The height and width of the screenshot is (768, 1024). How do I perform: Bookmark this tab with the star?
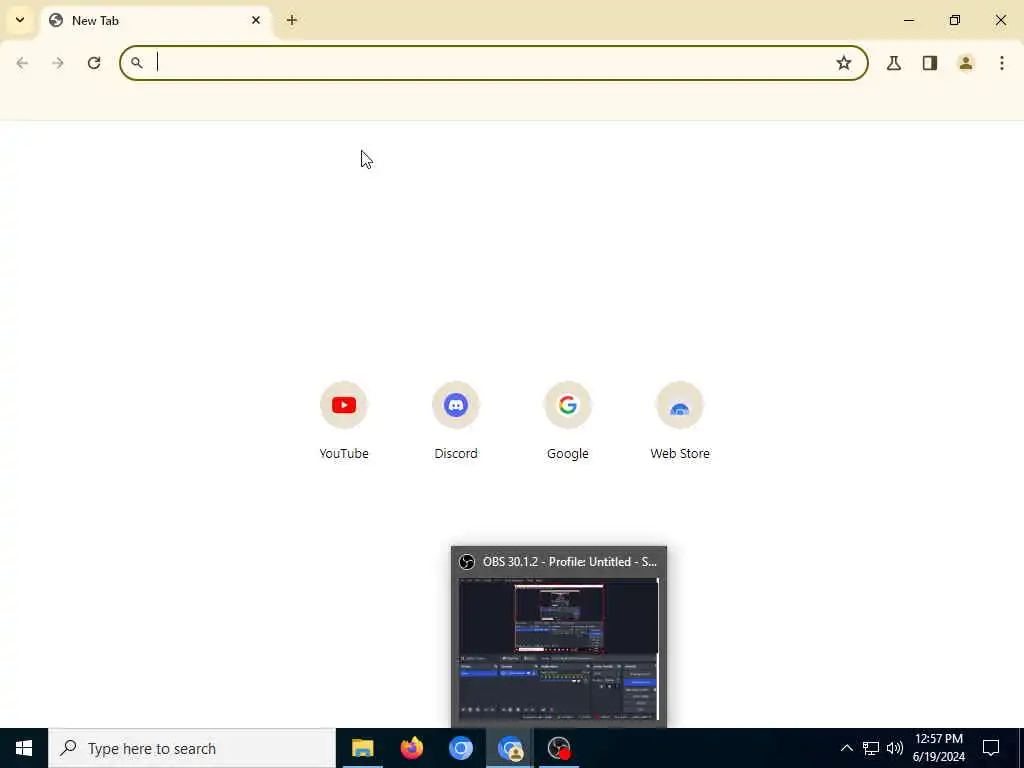point(844,63)
